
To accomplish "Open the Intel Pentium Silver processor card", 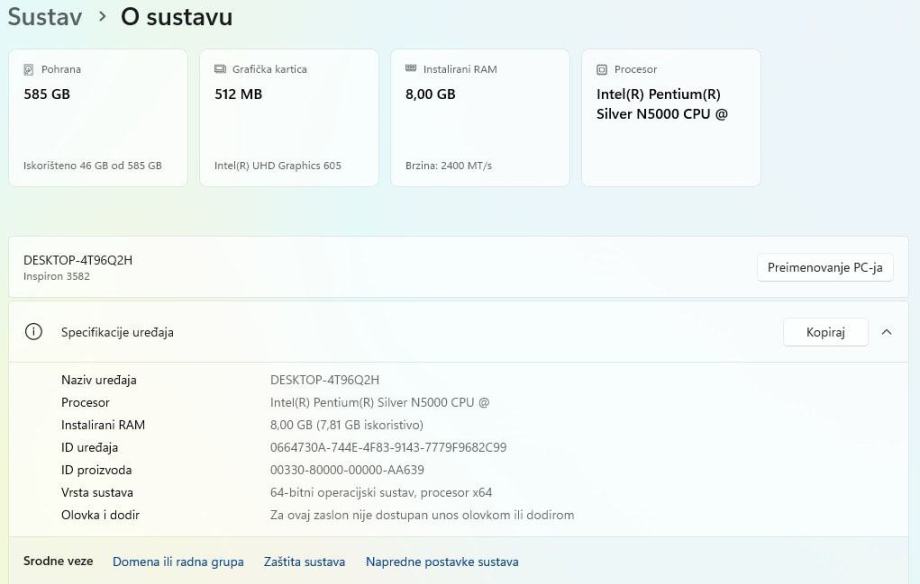I will (x=671, y=118).
